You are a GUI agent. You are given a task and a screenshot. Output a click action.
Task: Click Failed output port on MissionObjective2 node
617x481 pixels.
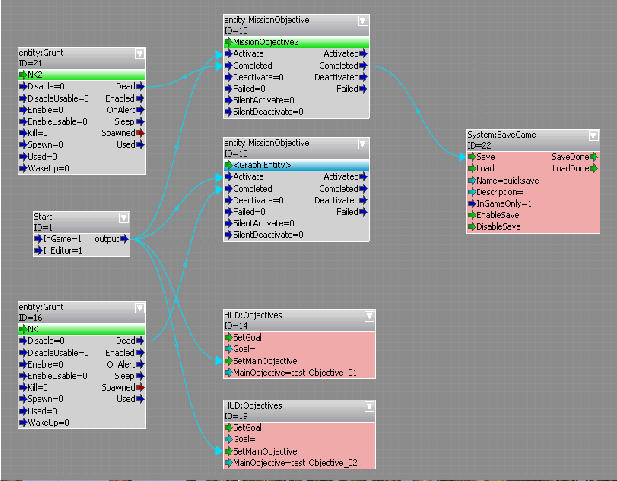click(363, 89)
